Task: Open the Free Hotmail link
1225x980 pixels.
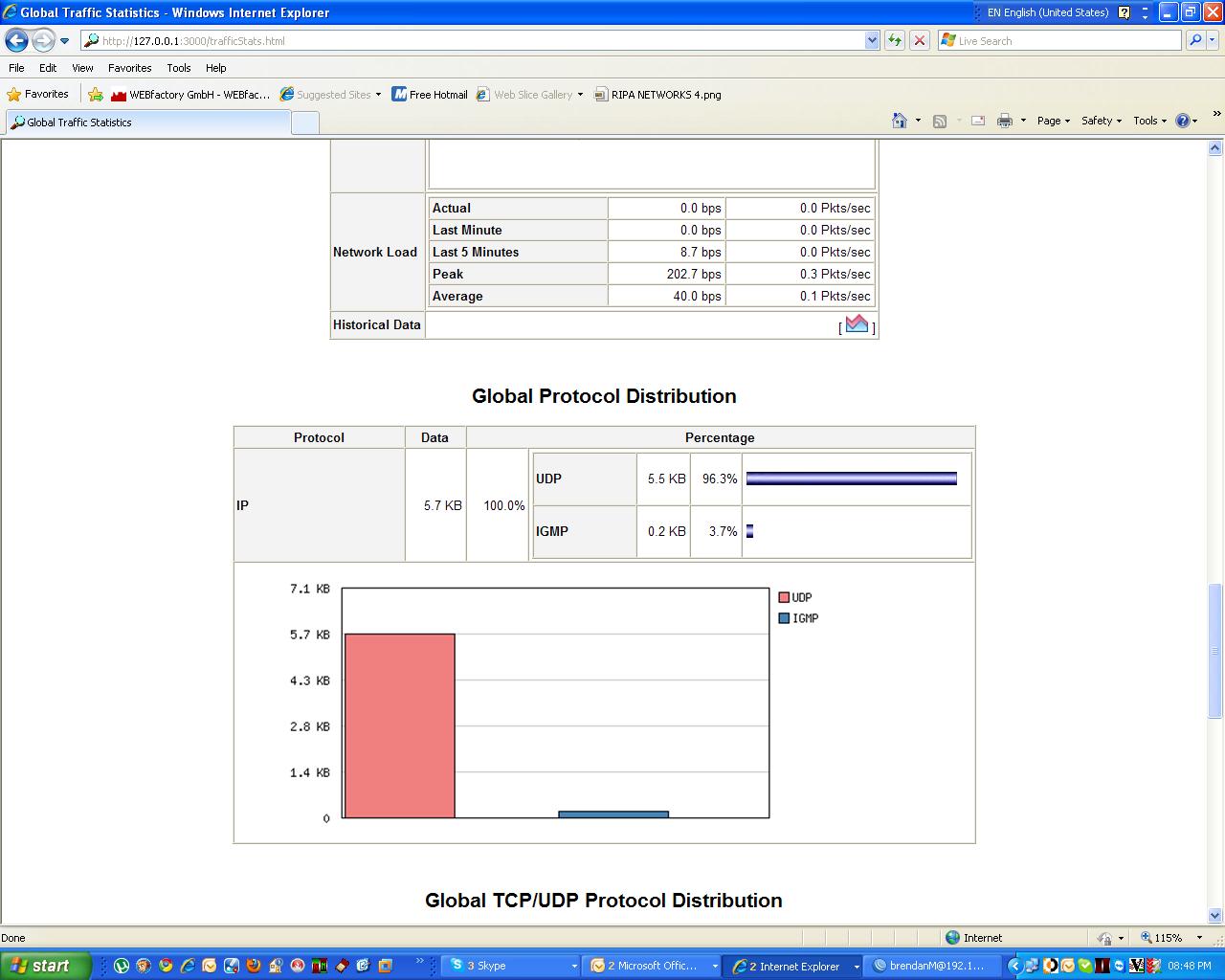Action: (430, 95)
